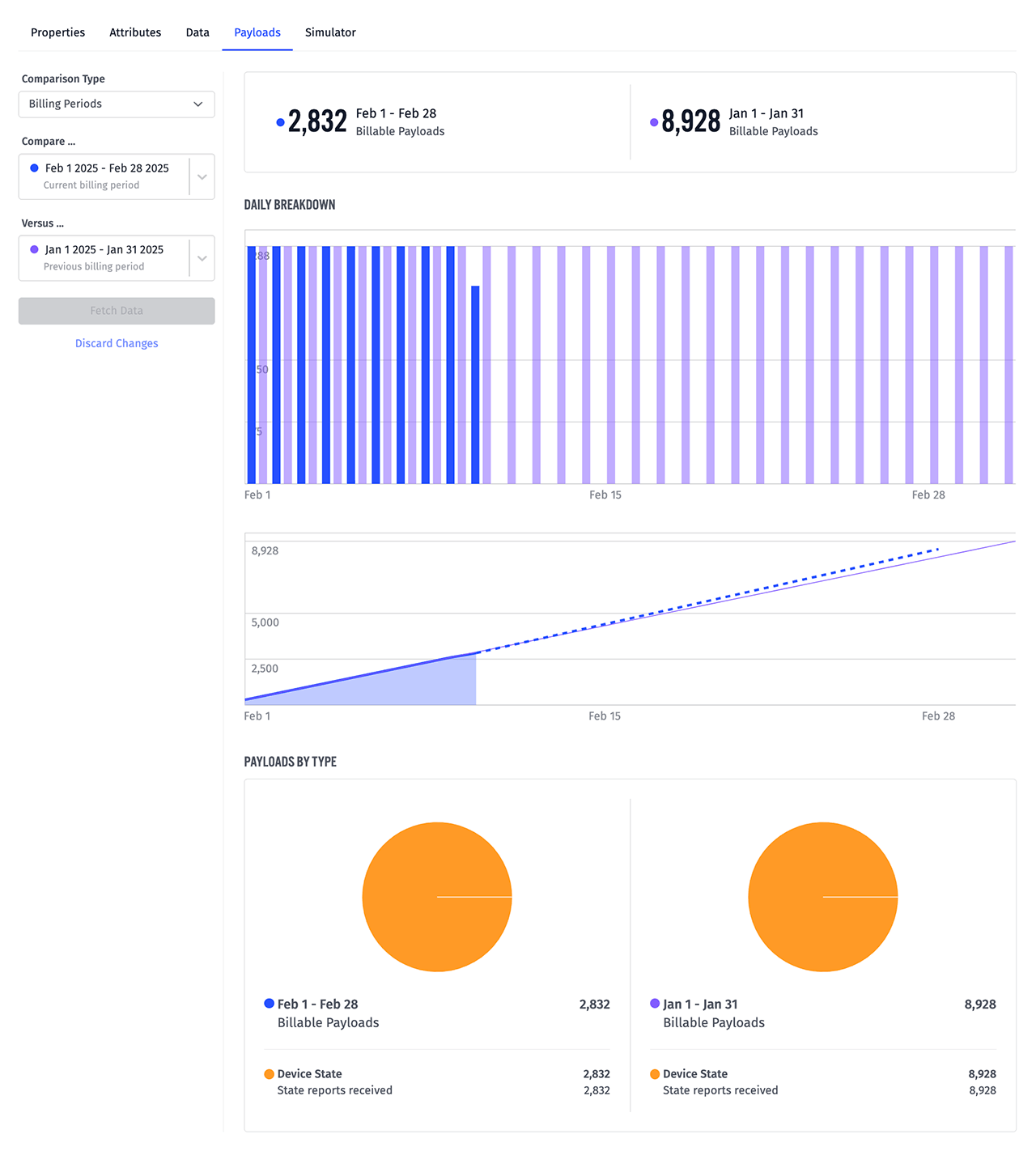Click the orange Device State dot under right pie
The image size is (1036, 1151).
point(654,1073)
